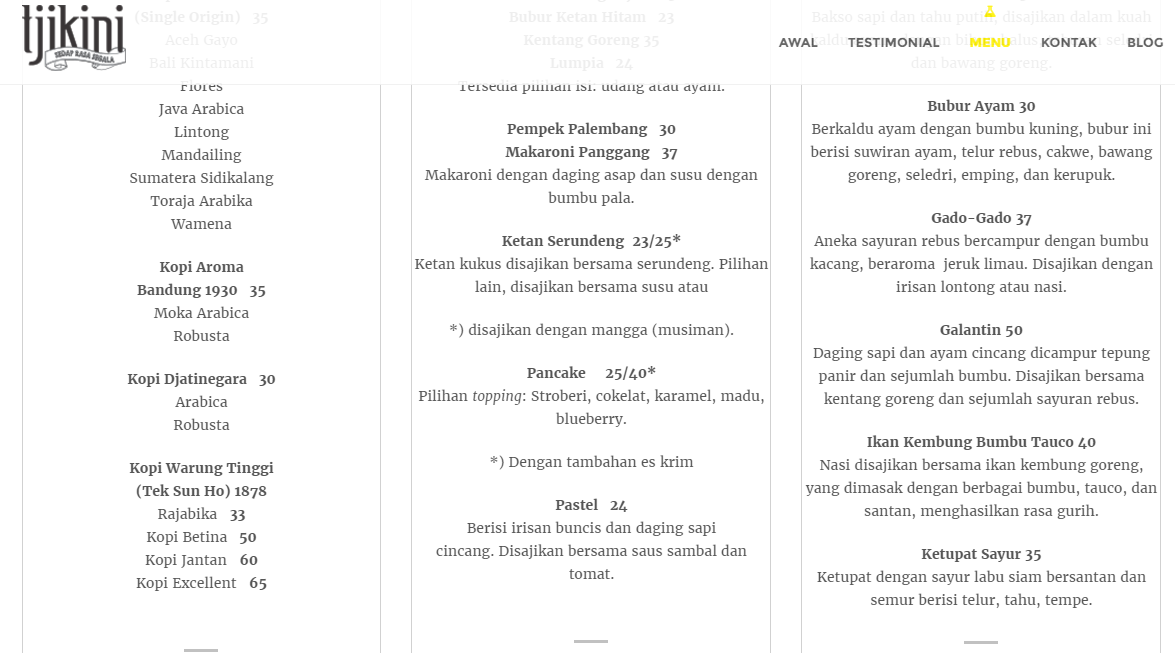Click the 'Sedap Rasa Segala' banner in logo

pyautogui.click(x=85, y=58)
